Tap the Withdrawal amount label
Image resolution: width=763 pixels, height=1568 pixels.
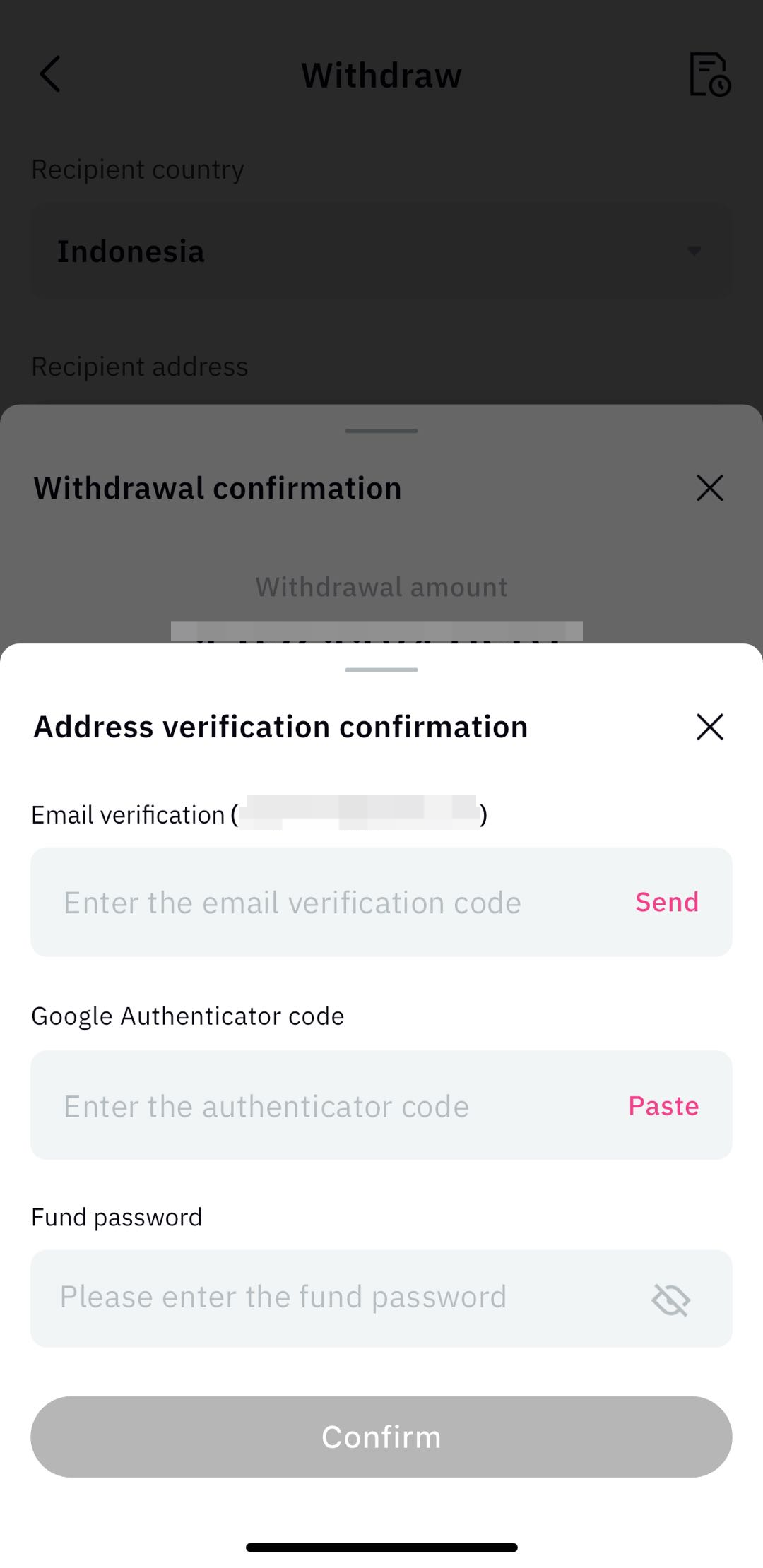coord(381,587)
